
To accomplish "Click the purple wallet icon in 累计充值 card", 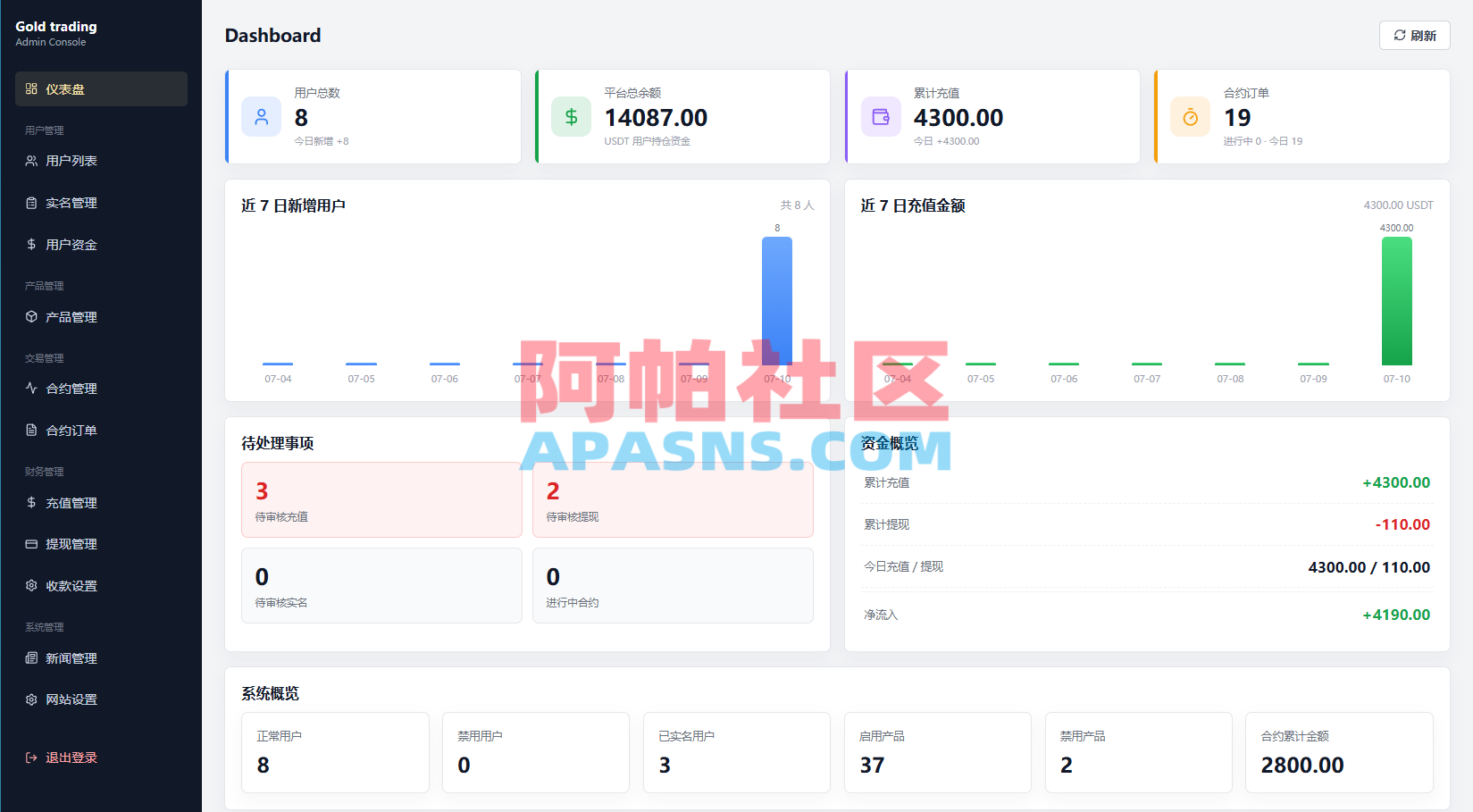I will (881, 117).
